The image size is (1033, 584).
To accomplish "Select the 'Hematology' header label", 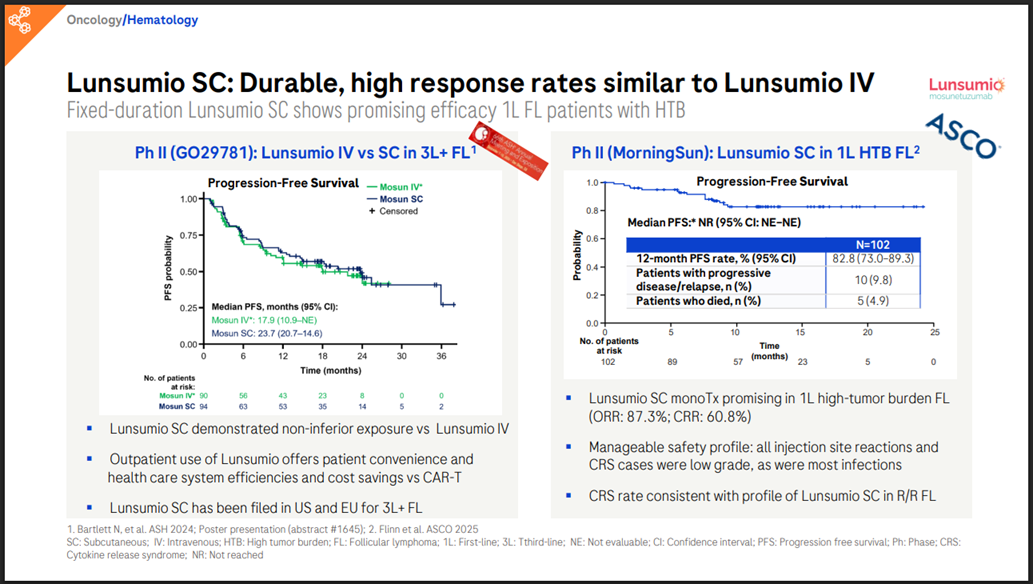I will click(x=162, y=20).
